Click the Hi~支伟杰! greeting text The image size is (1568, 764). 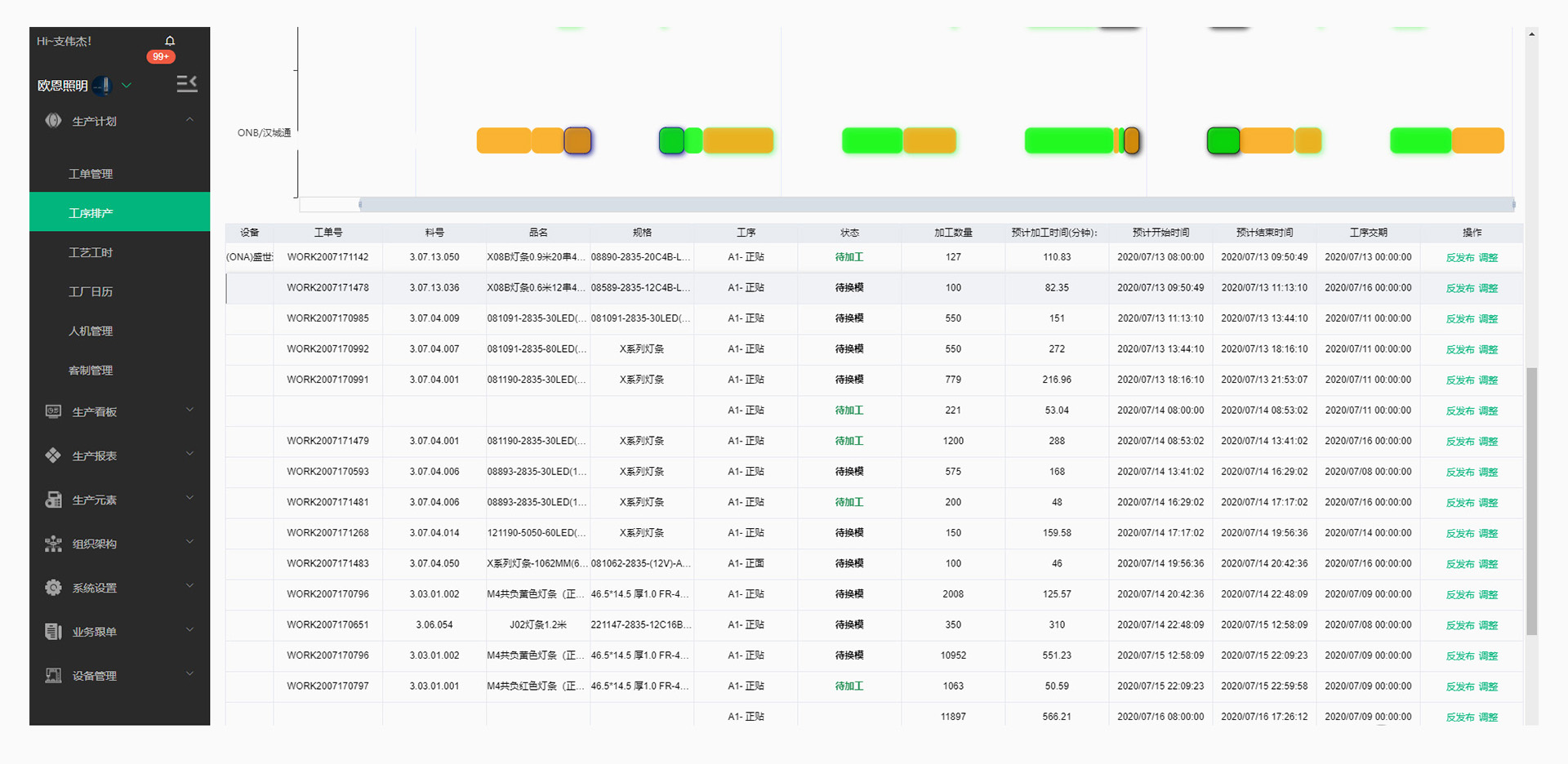tap(64, 41)
